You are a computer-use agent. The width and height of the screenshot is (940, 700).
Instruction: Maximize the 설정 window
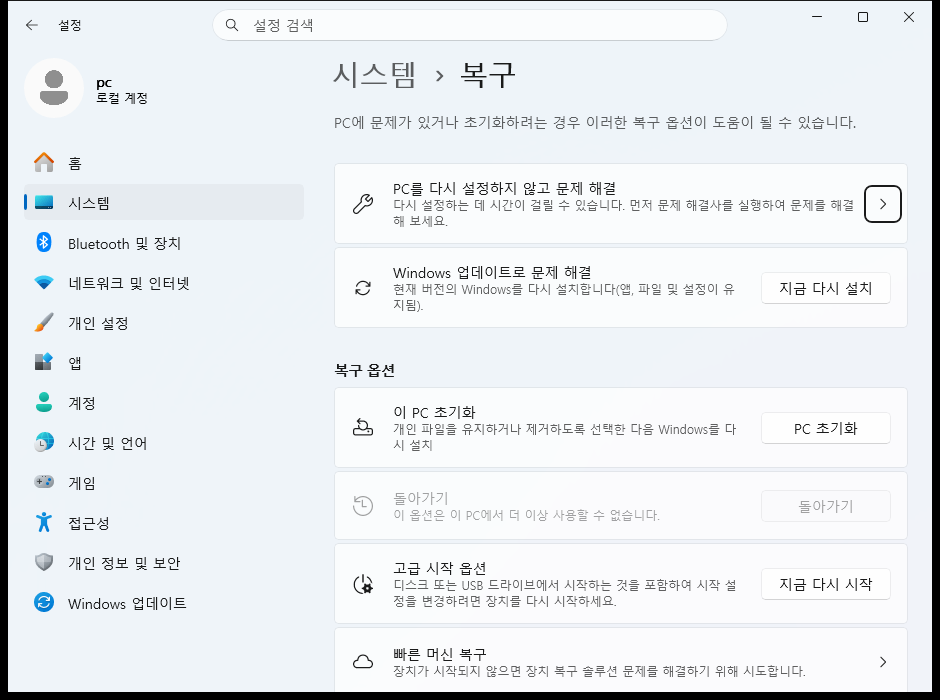(x=863, y=17)
